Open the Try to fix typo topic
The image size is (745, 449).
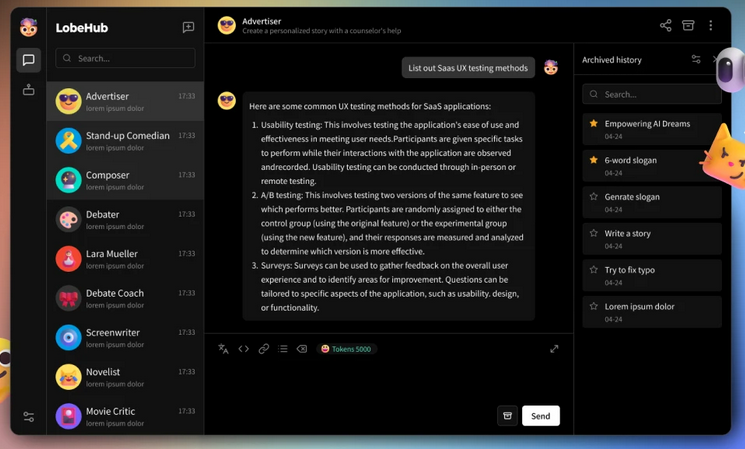click(652, 275)
